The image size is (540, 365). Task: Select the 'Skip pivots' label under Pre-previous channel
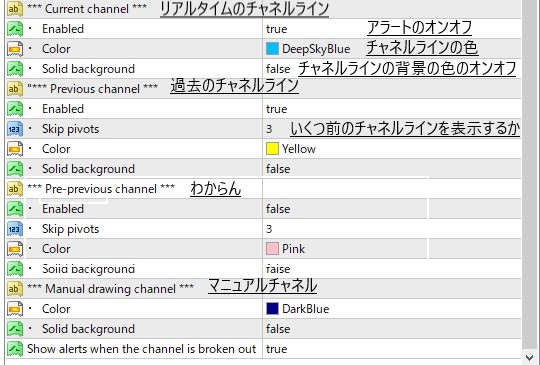pos(71,229)
